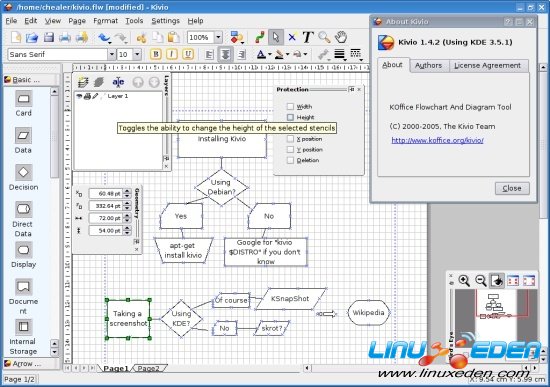Expand the Sans Serif font dropdown
The image size is (550, 387).
pos(112,54)
